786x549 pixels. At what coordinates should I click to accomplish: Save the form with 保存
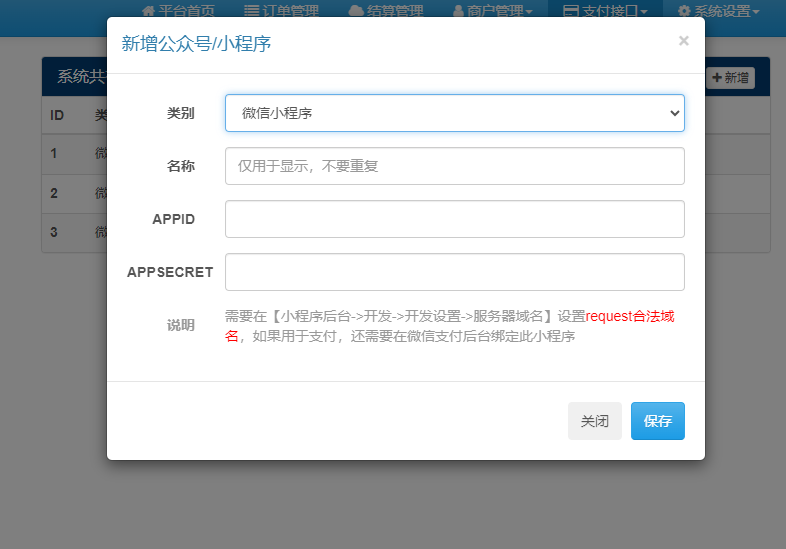(657, 421)
